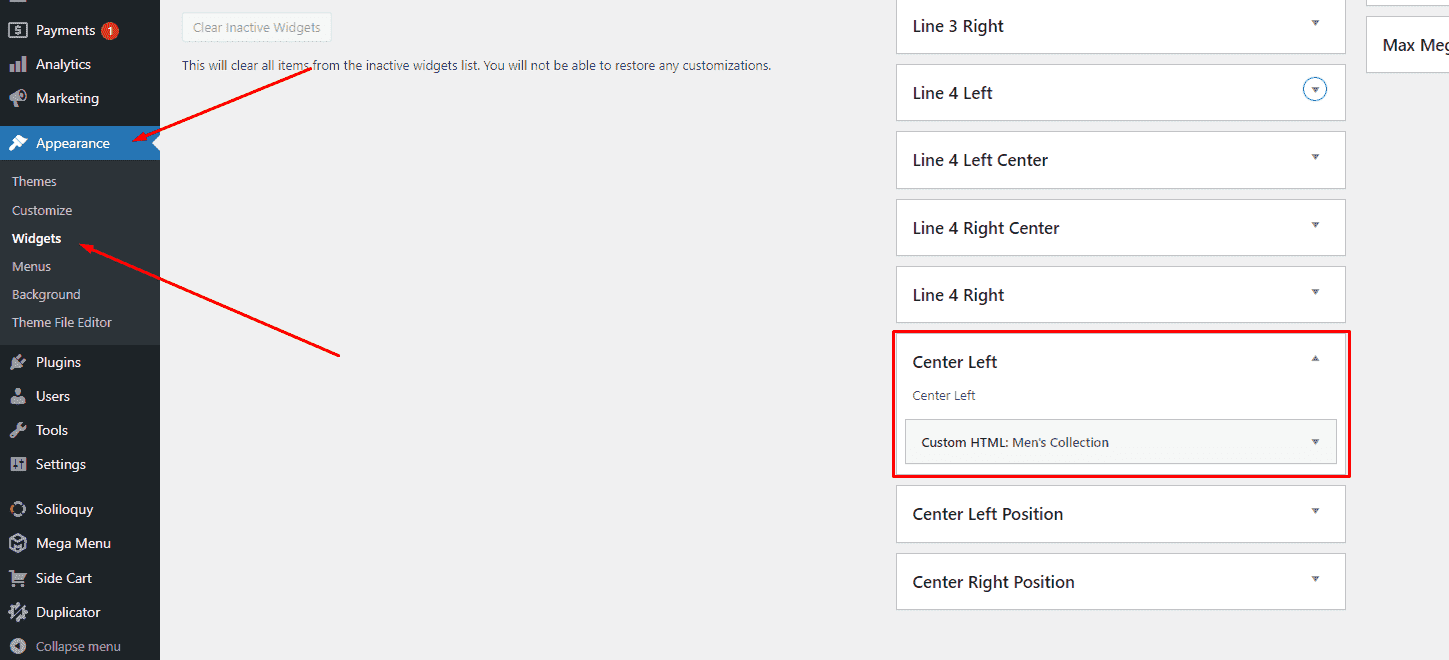
Task: Open the Mega Menu settings page
Action: (x=73, y=543)
